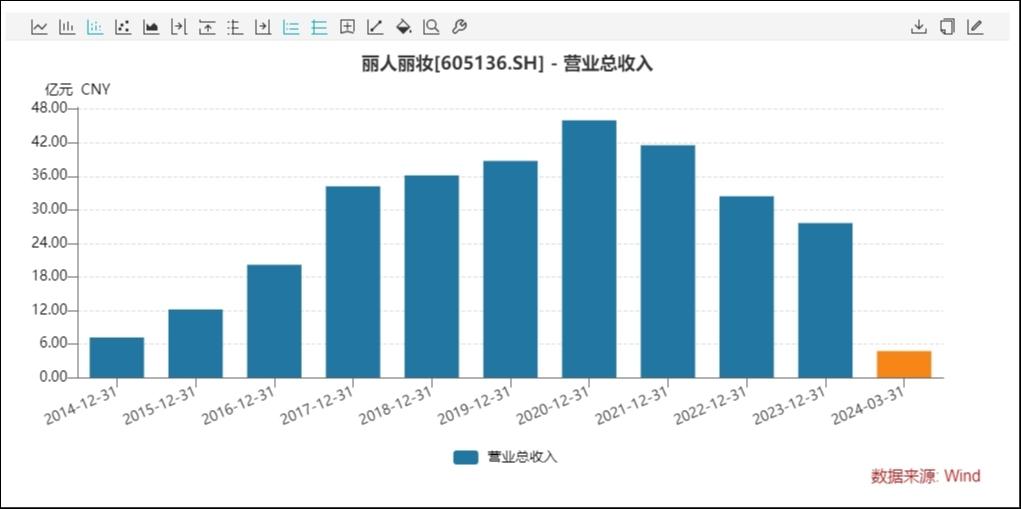Click the 2020-12-31 tallest bar
The image size is (1021, 509).
pos(589,249)
